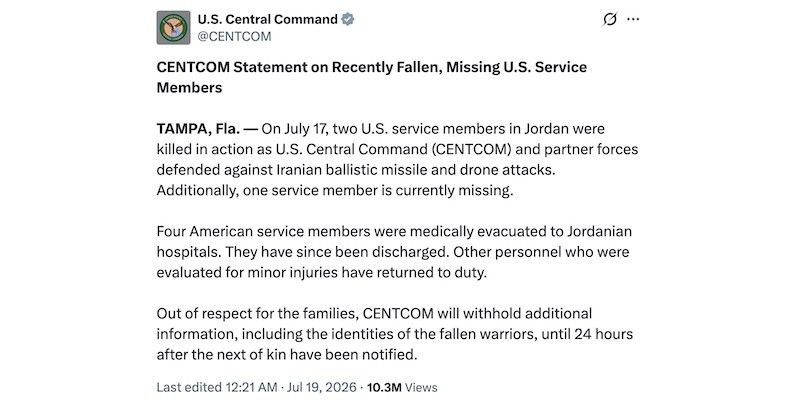800x400 pixels.
Task: Click the 12:21 AM timestamp
Action: 250,387
